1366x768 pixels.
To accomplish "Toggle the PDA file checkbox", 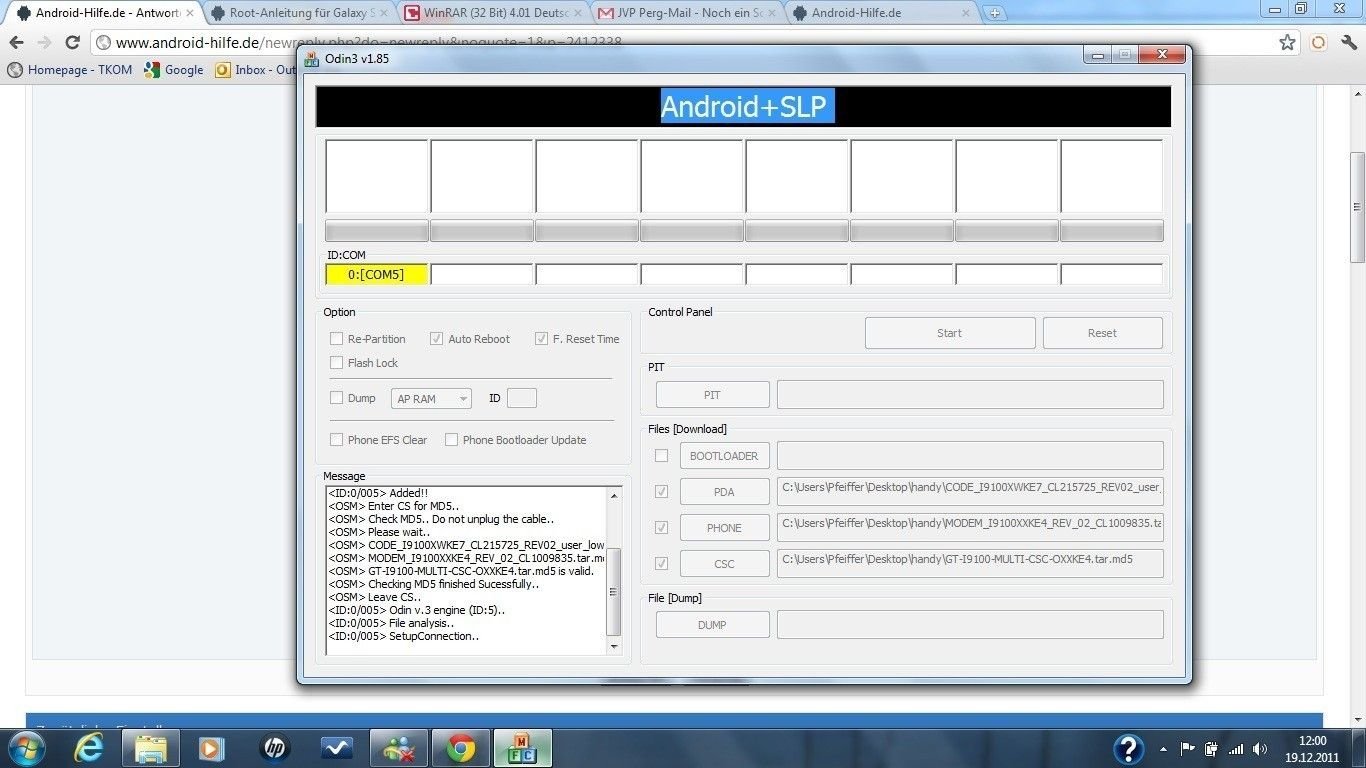I will [x=661, y=492].
